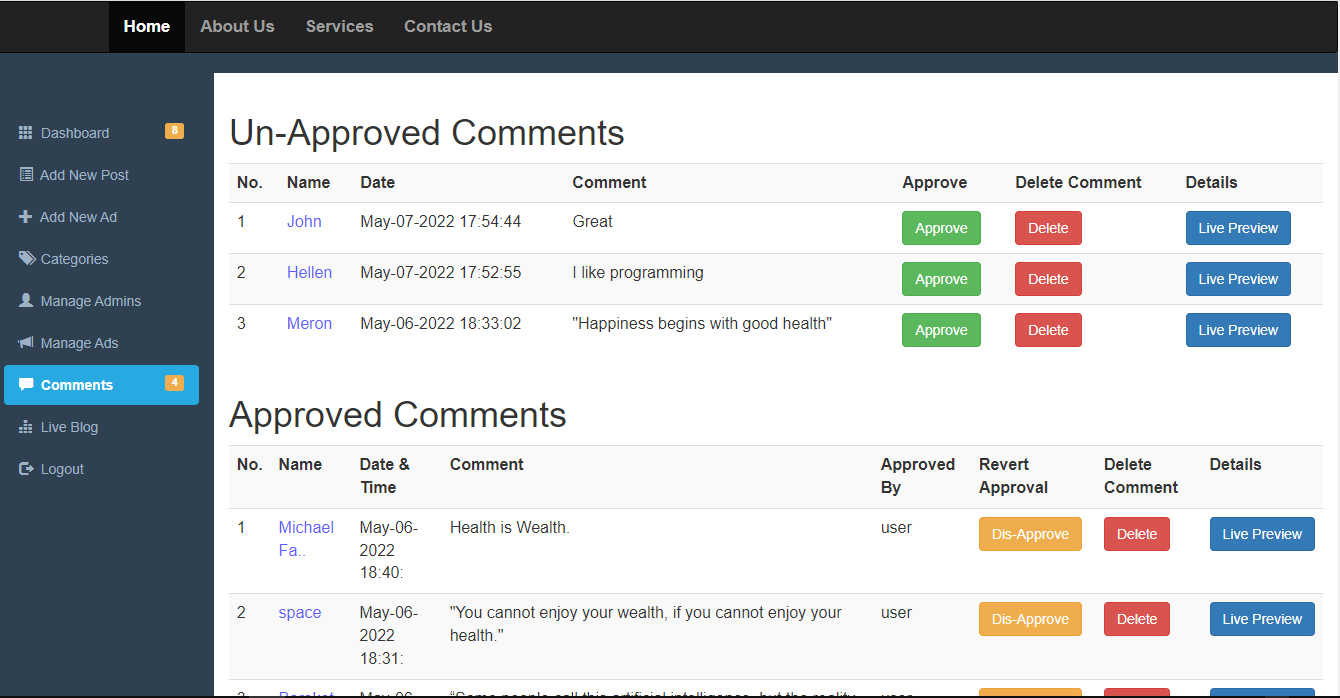
Task: Open Live Preview for John's comment
Action: coord(1238,228)
